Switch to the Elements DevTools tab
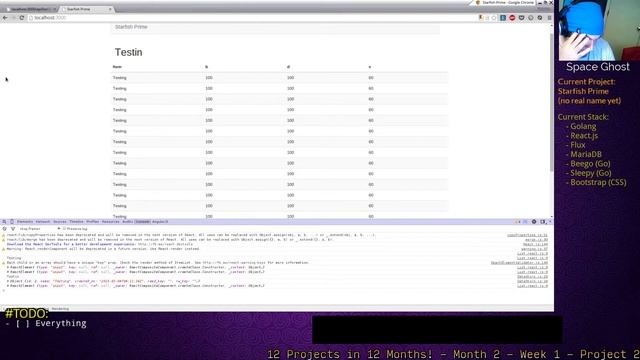Screen dimensions: 640x360 click(x=25, y=222)
